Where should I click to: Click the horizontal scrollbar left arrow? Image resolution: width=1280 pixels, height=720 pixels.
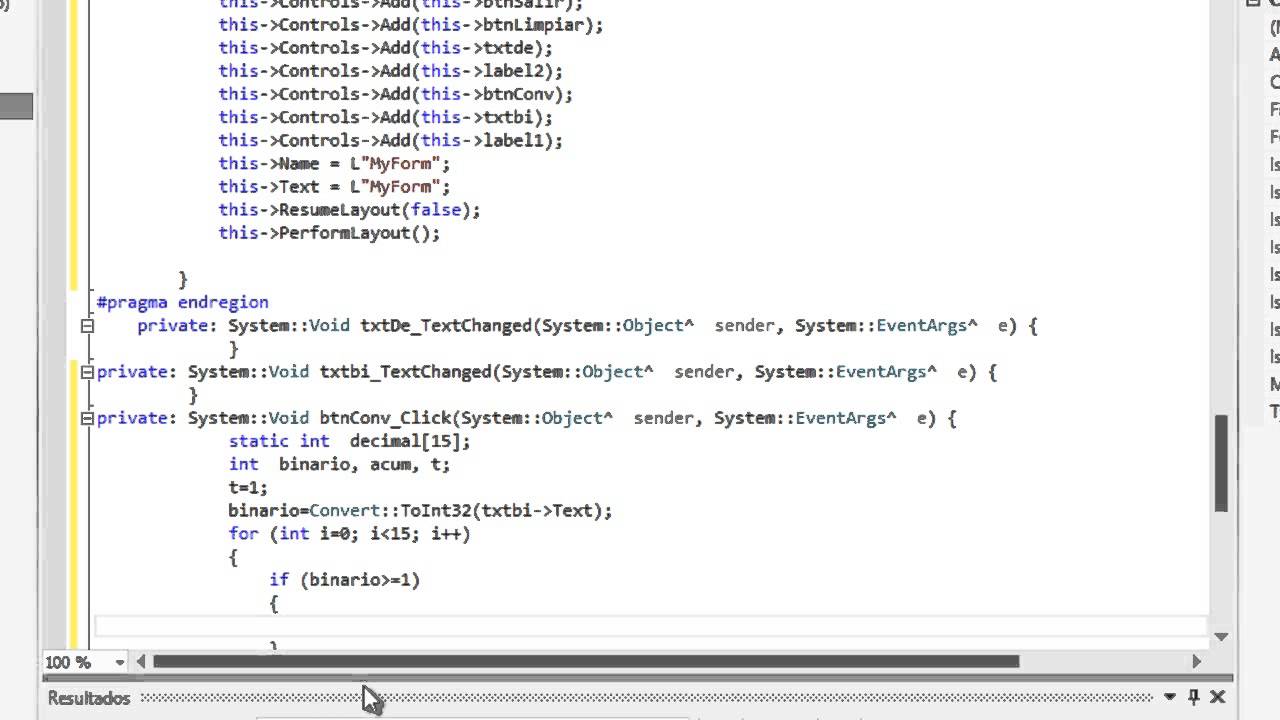141,661
